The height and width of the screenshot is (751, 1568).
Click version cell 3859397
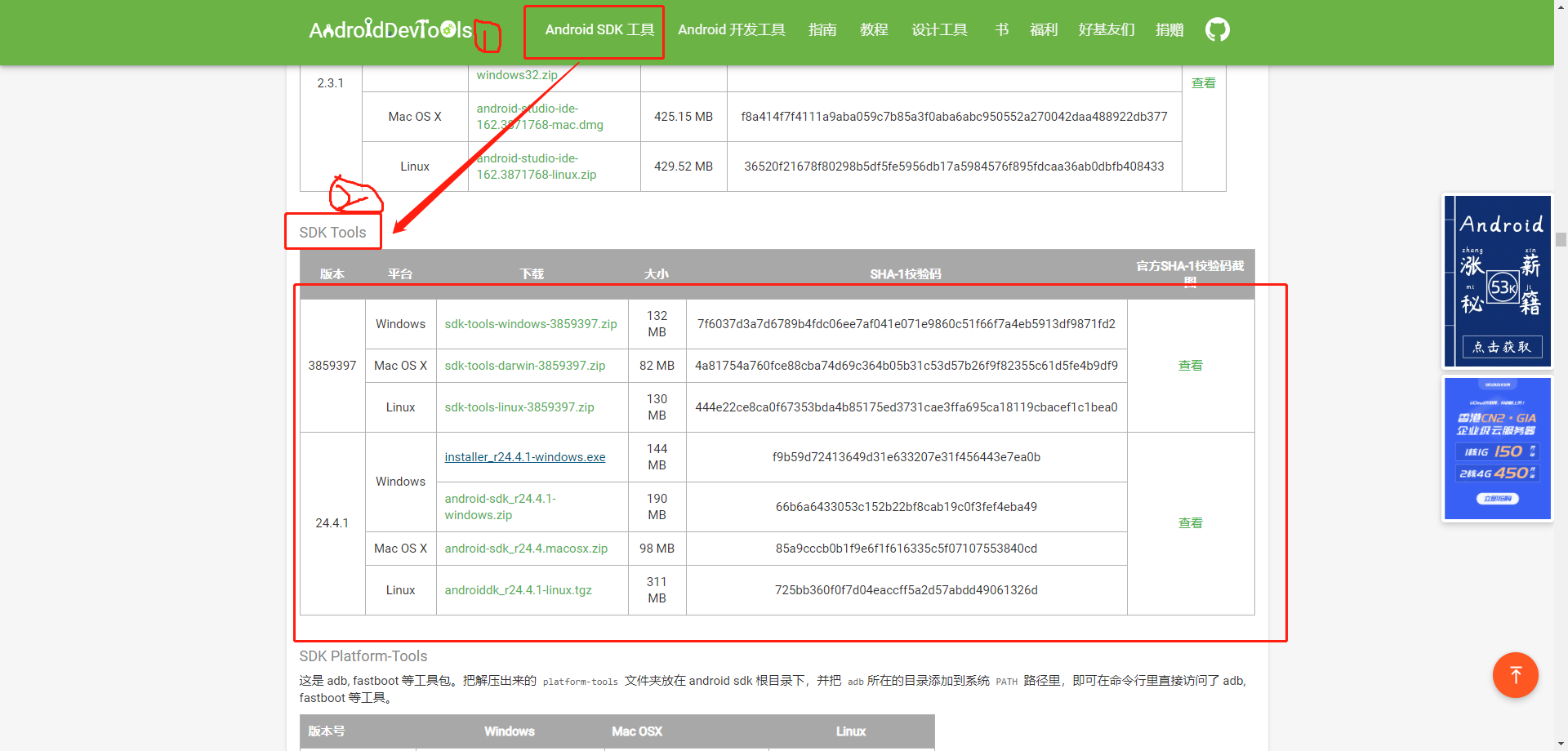[x=332, y=366]
